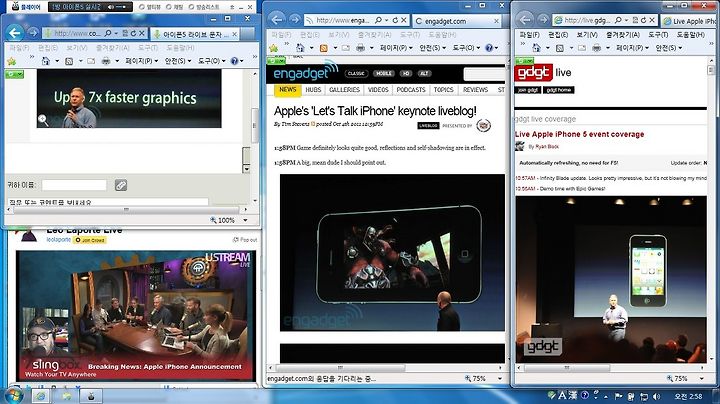Click Ustream Leo Laporte live video

[135, 316]
